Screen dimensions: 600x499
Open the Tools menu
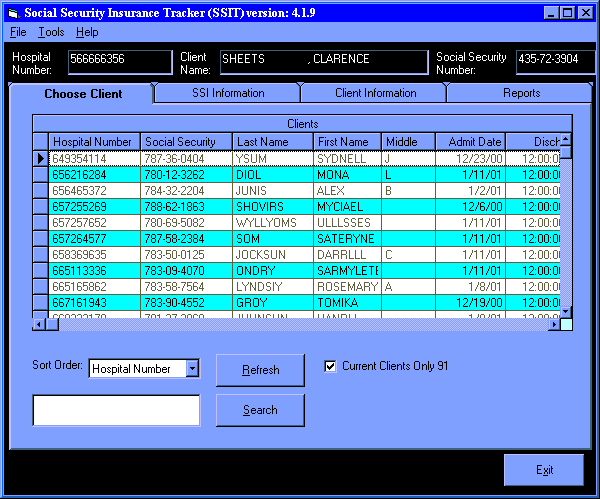(51, 32)
